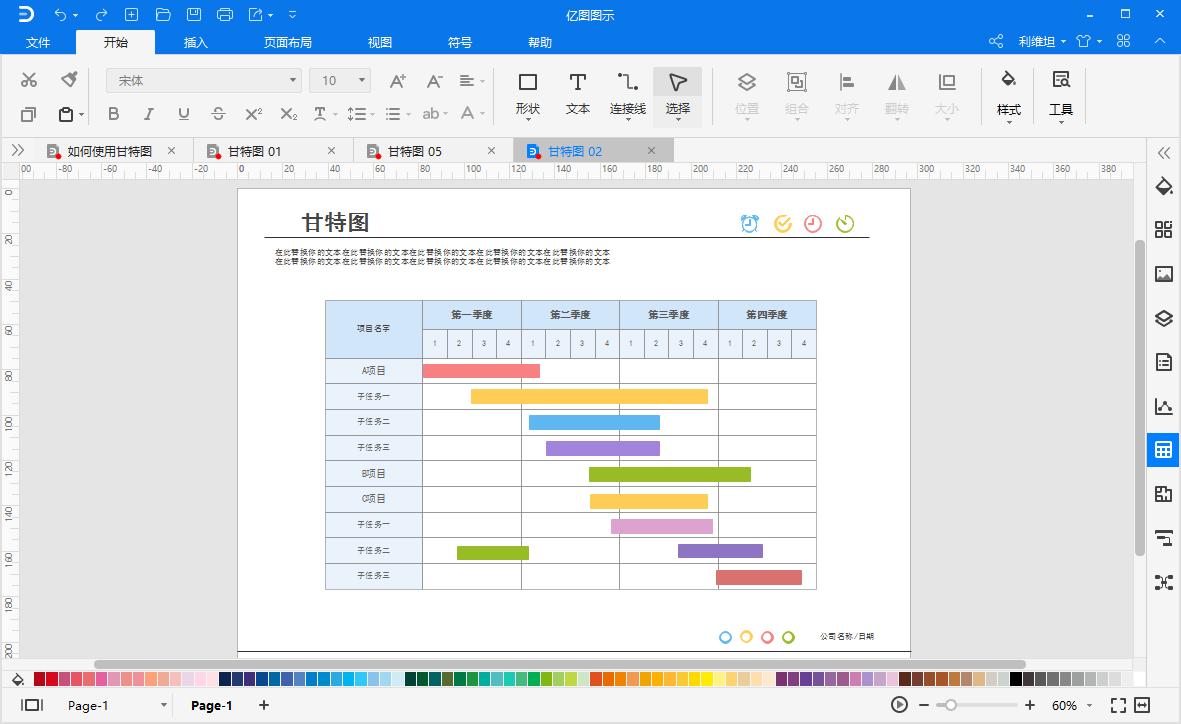Viewport: 1181px width, 724px height.
Task: Toggle italic formatting
Action: coord(148,114)
